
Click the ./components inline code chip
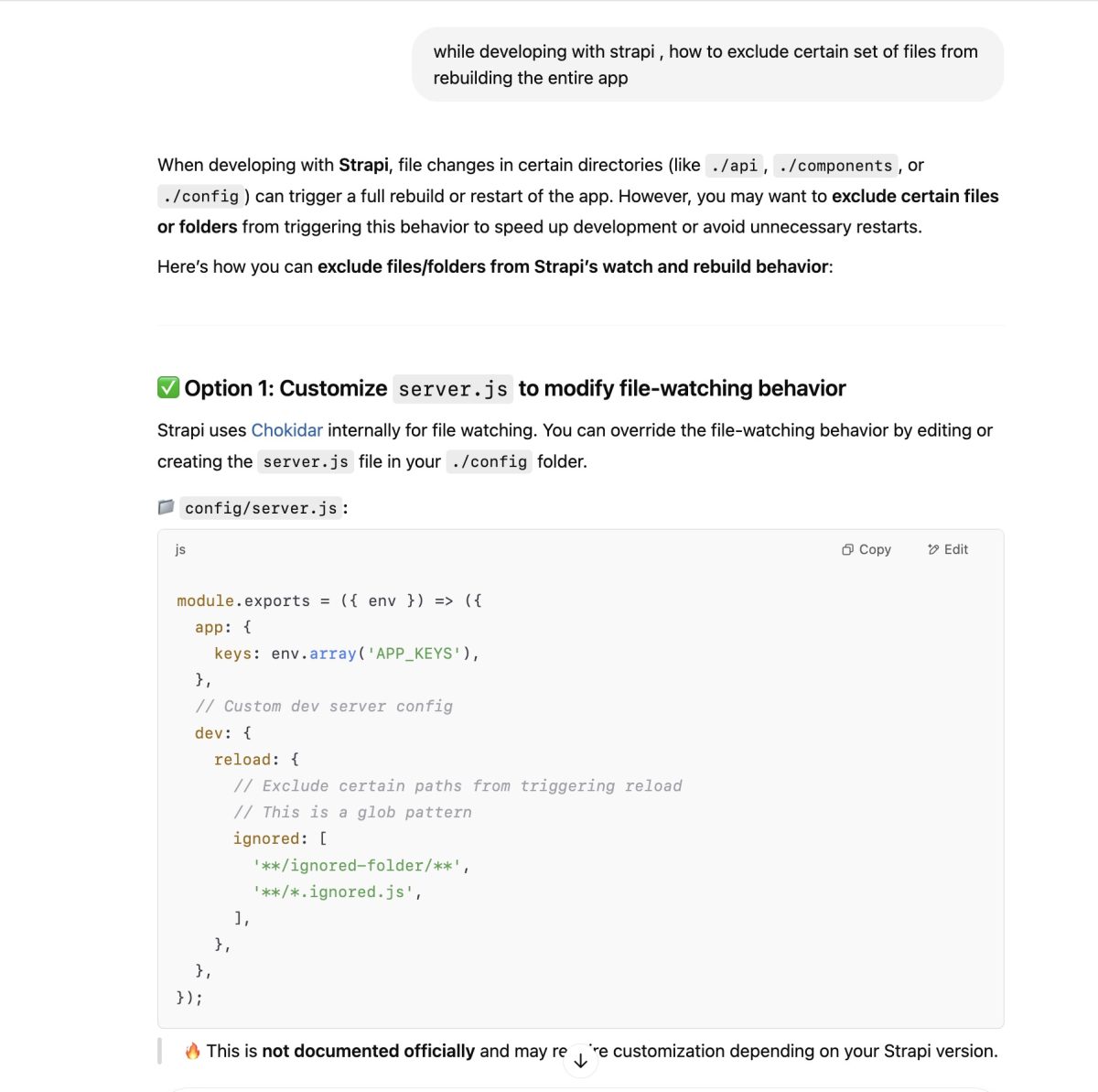pyautogui.click(x=835, y=166)
